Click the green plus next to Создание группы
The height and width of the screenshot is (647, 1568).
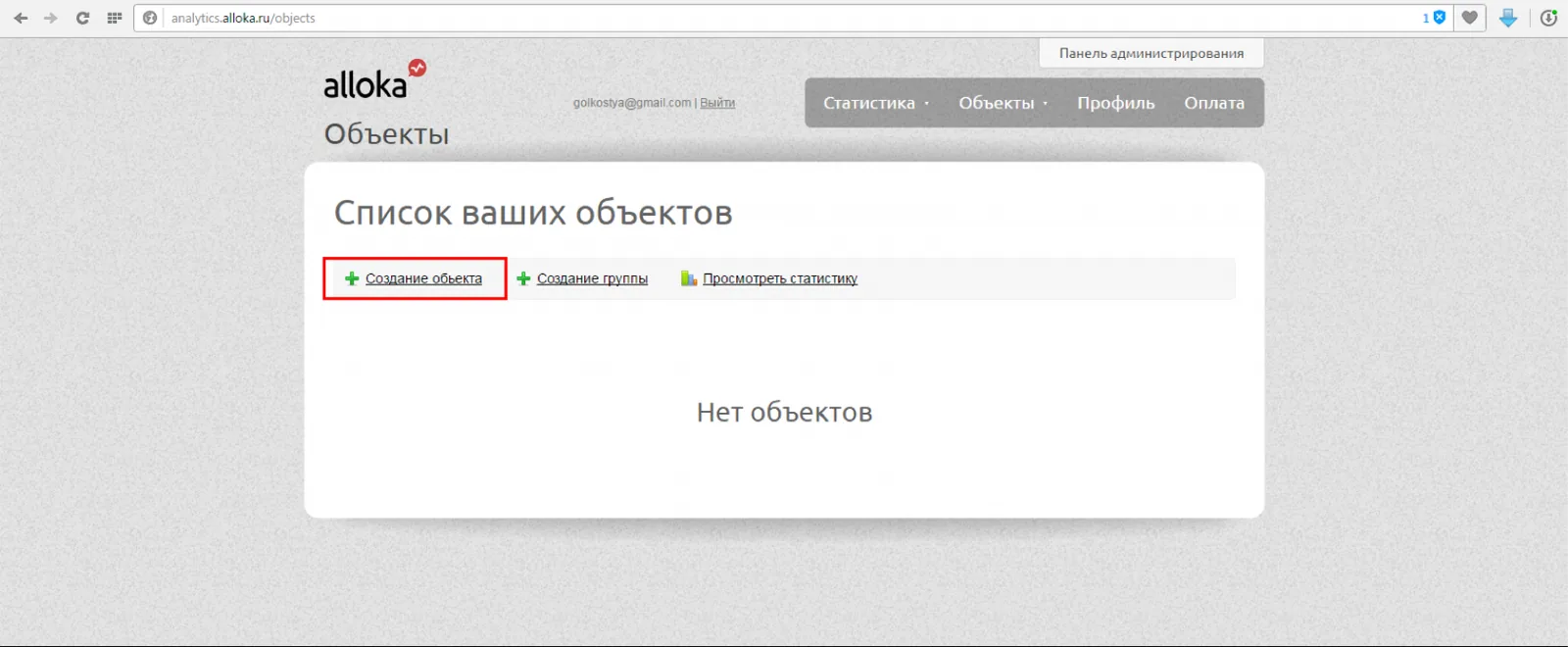click(x=523, y=278)
